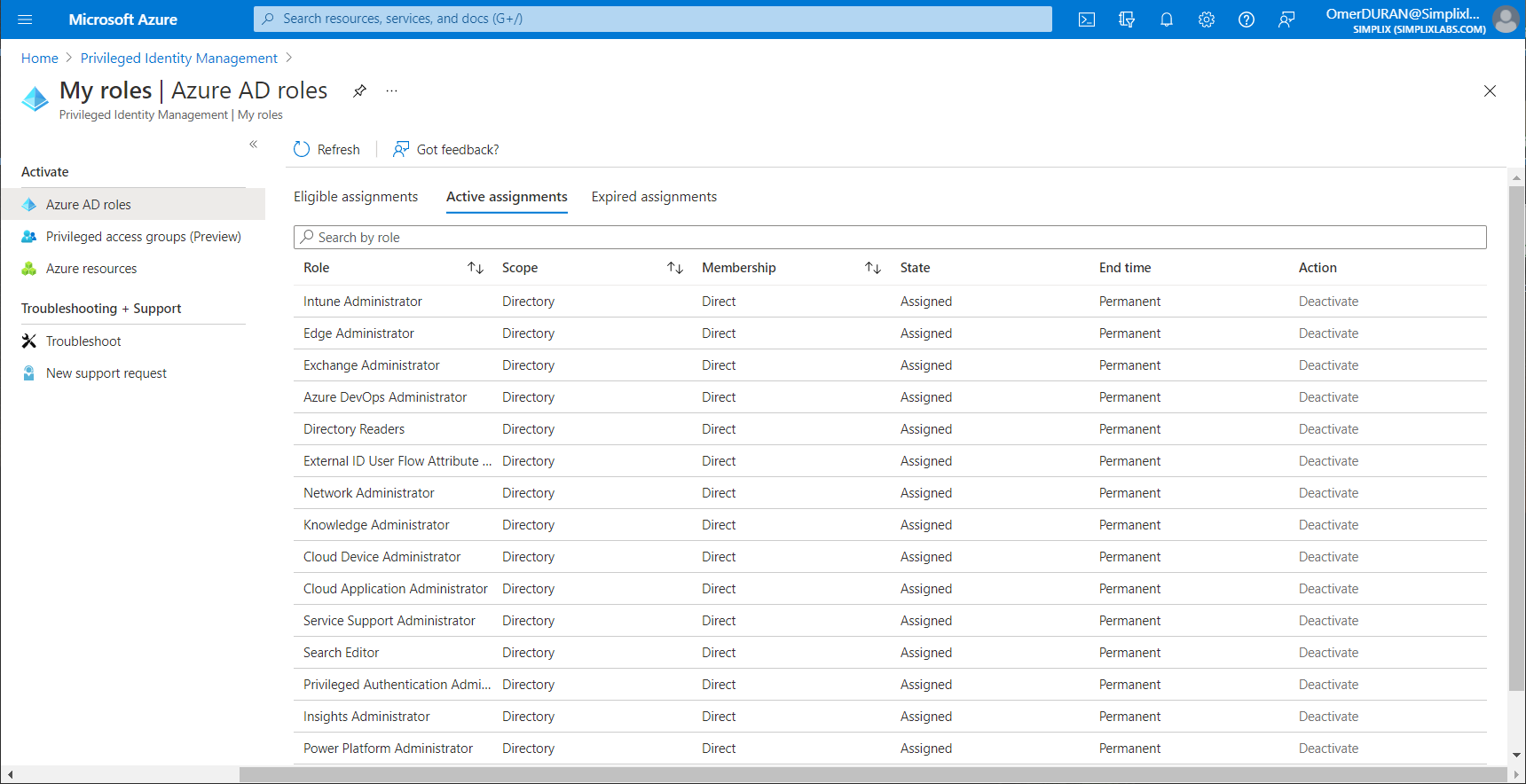Select External ID User Flow Attribute role
This screenshot has width=1526, height=784.
coord(397,461)
